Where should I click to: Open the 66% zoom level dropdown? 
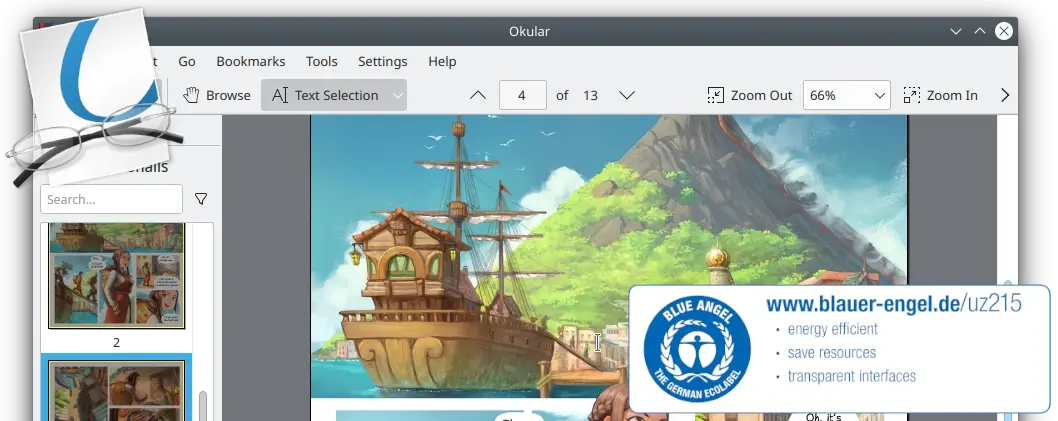pyautogui.click(x=846, y=95)
